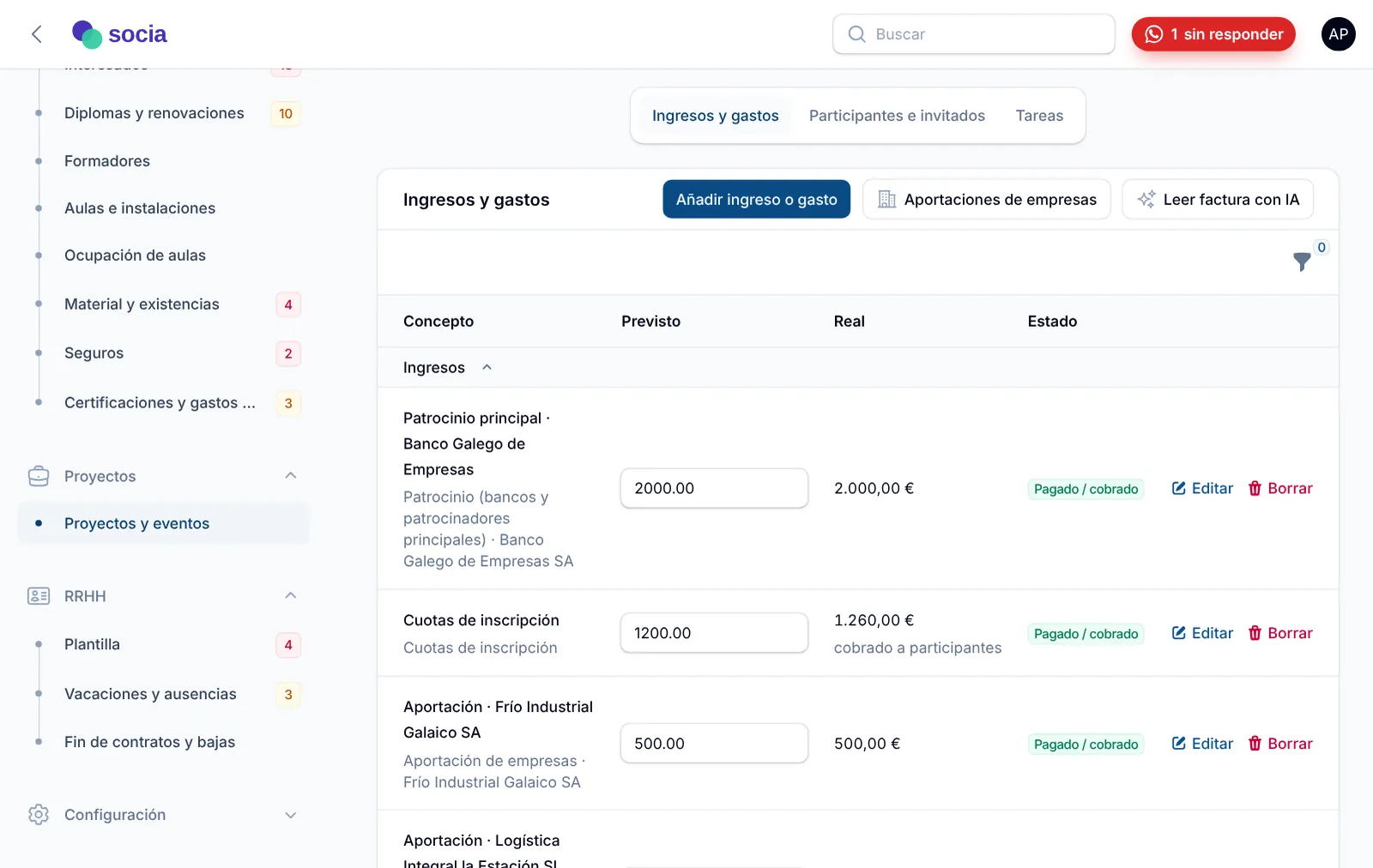Click Leer factura con IA button
This screenshot has height=868, width=1373.
[1218, 200]
